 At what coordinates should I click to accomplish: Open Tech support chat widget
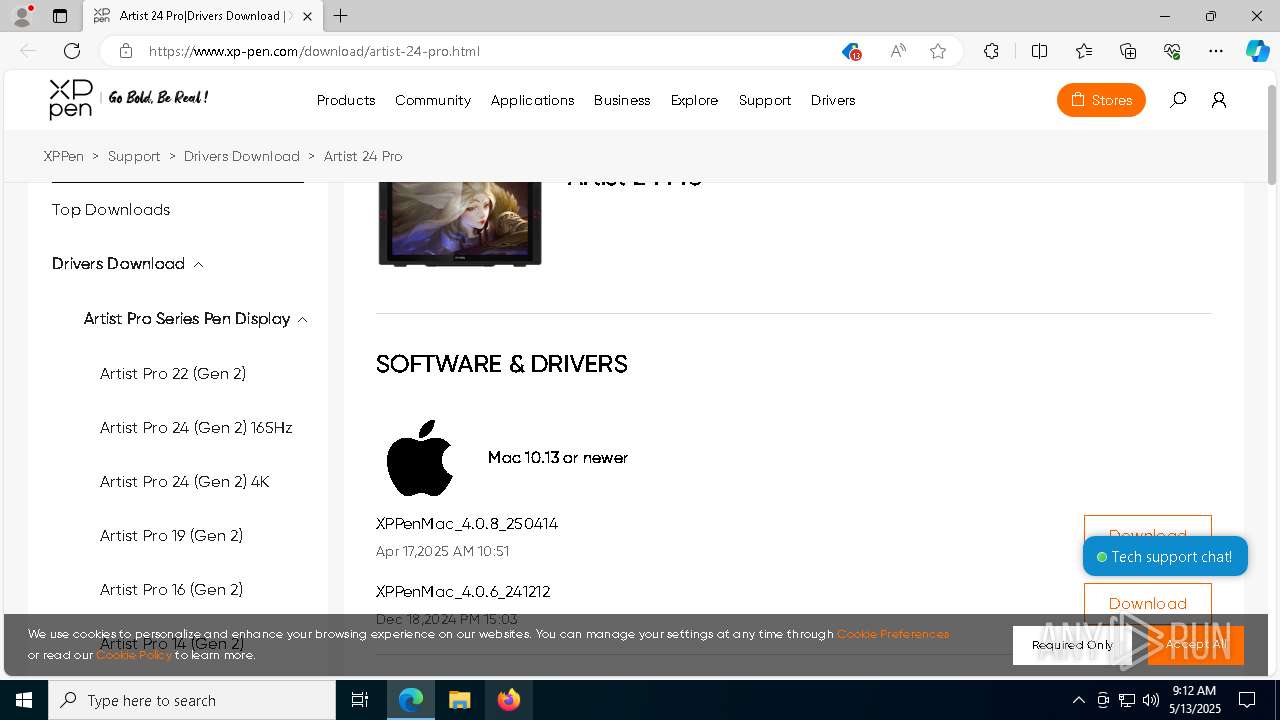click(x=1165, y=557)
